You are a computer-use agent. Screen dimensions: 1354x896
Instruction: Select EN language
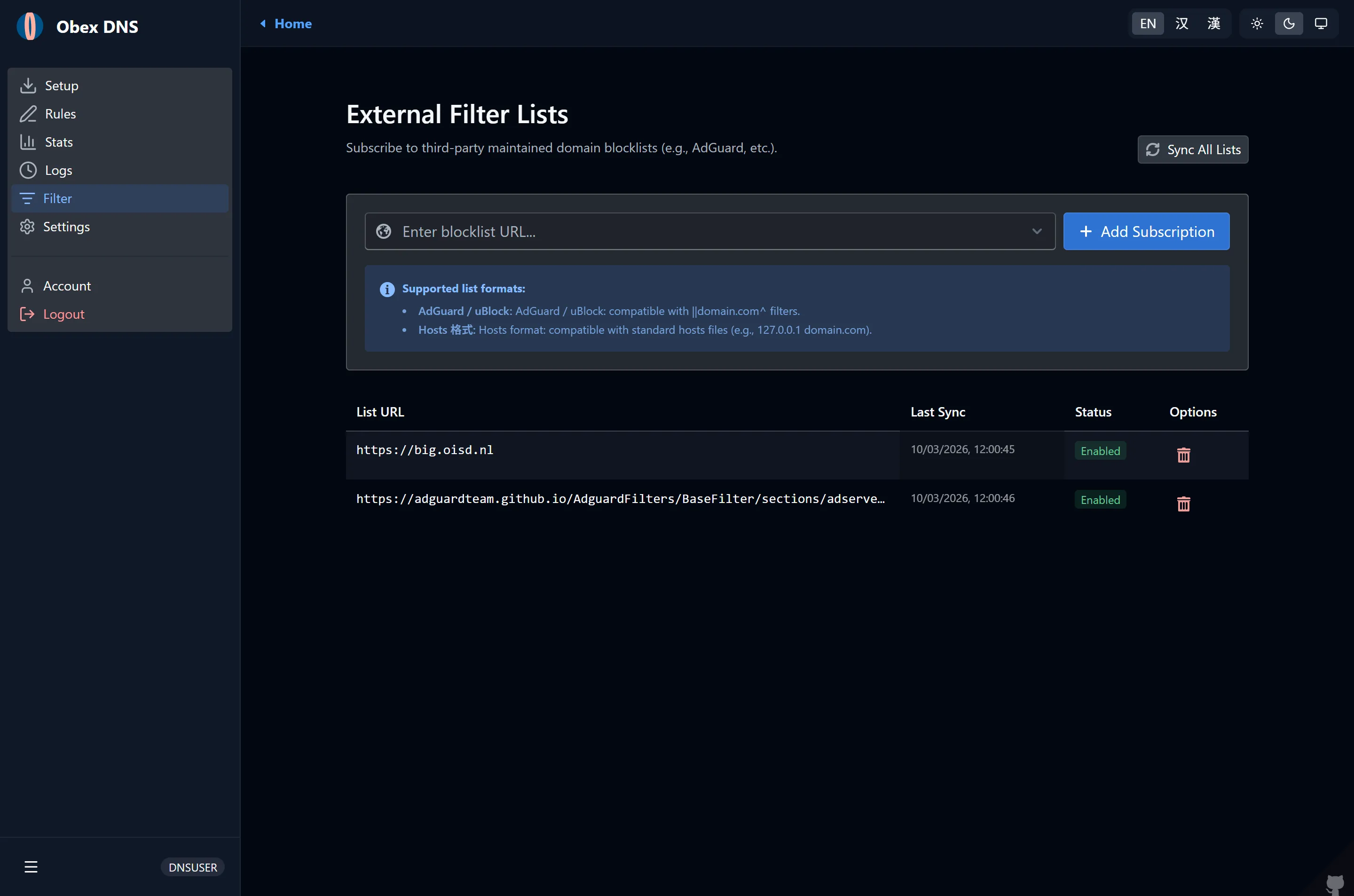pyautogui.click(x=1147, y=24)
